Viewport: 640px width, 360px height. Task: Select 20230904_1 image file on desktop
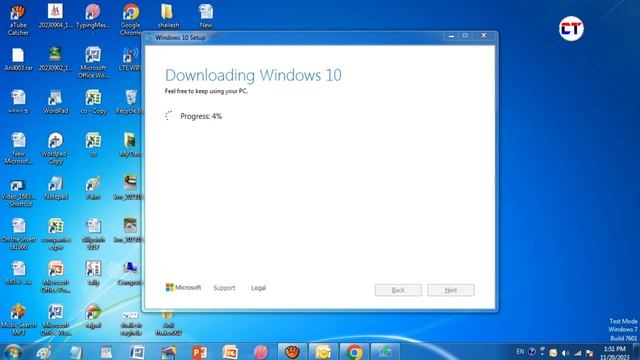56,16
